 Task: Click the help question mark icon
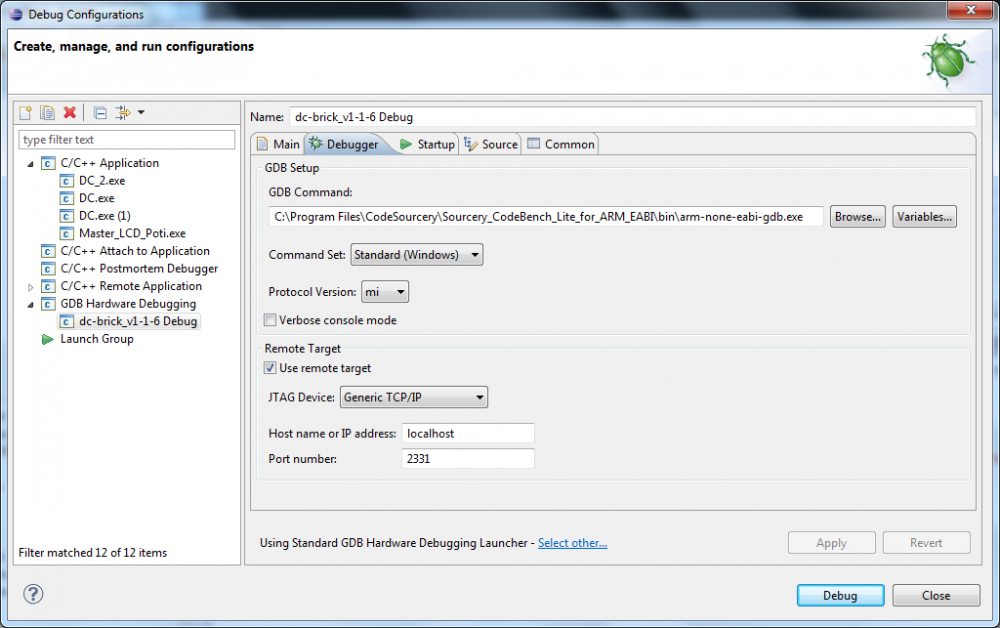(x=33, y=595)
